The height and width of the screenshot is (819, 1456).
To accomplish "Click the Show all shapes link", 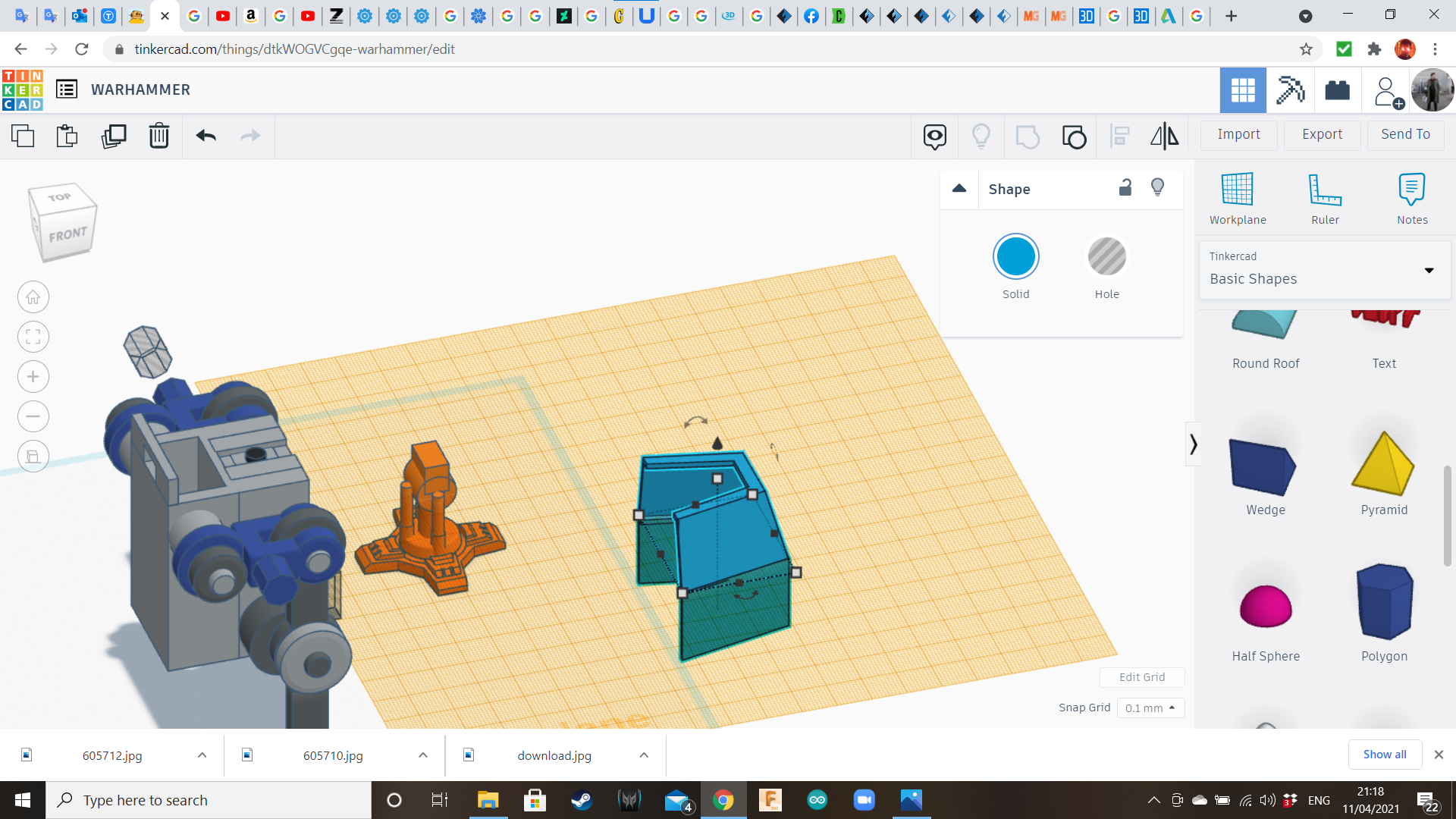I will [x=1385, y=754].
